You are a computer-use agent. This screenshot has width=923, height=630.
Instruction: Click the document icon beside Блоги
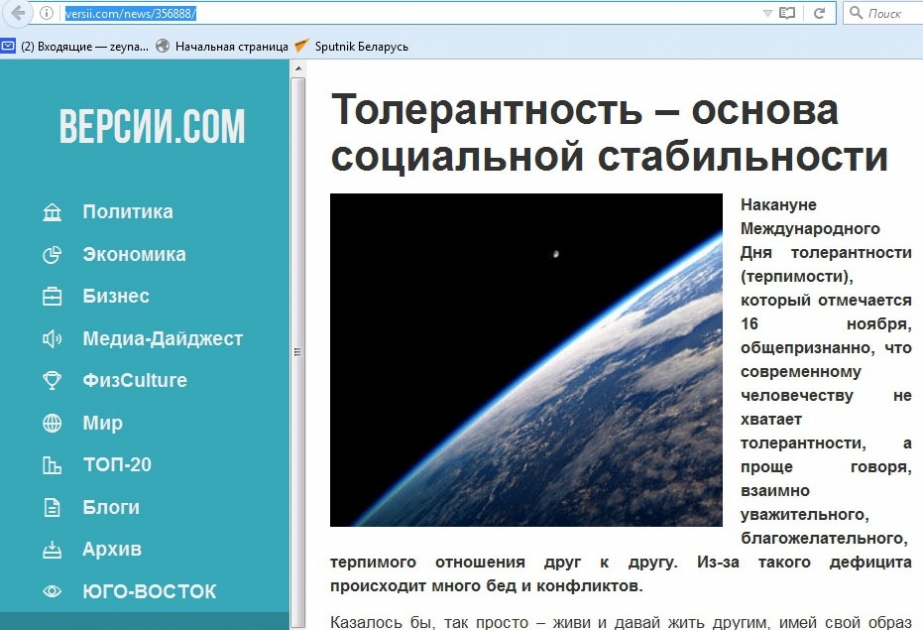(x=52, y=507)
